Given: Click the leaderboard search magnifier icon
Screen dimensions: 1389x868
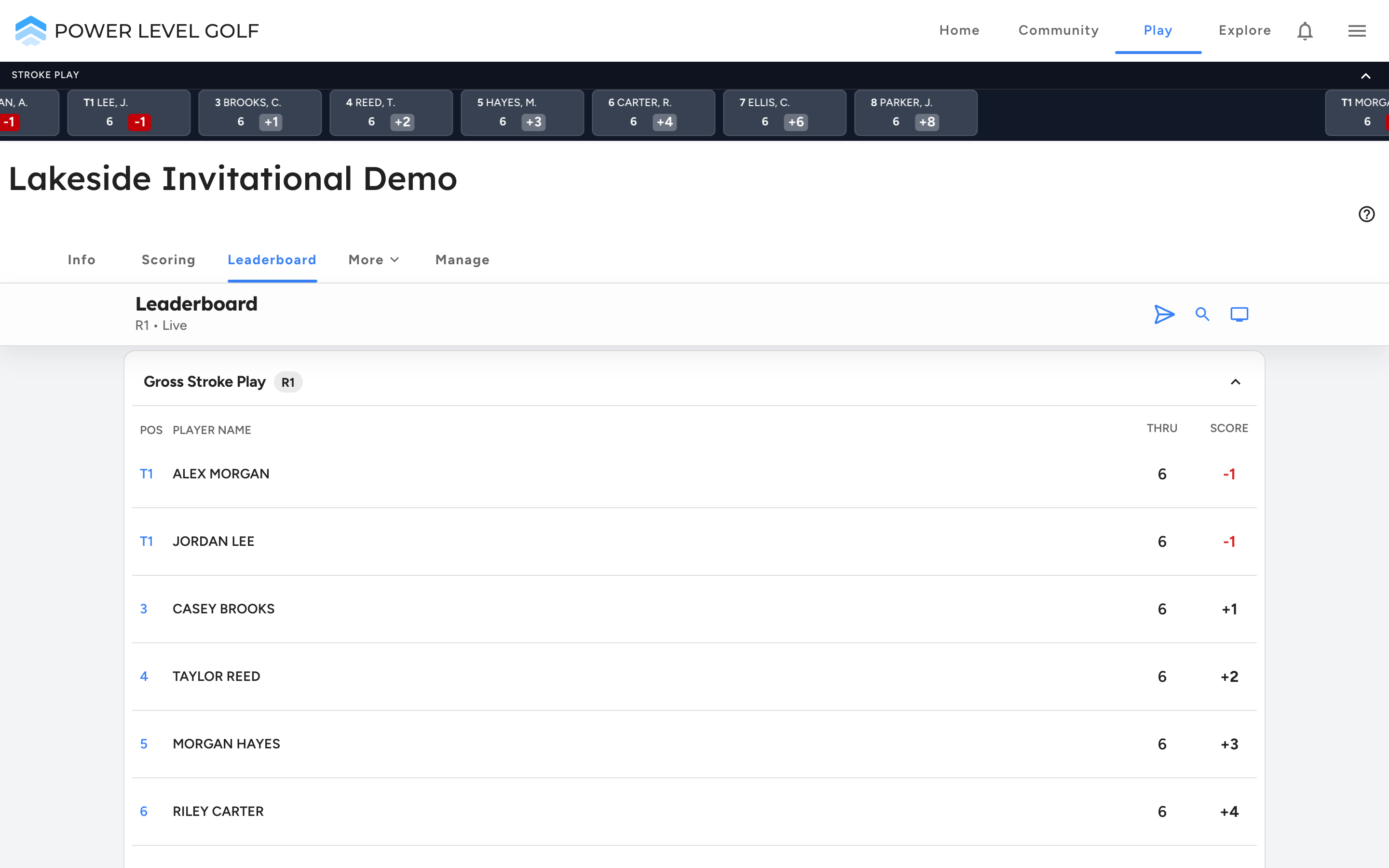Looking at the screenshot, I should tap(1202, 314).
